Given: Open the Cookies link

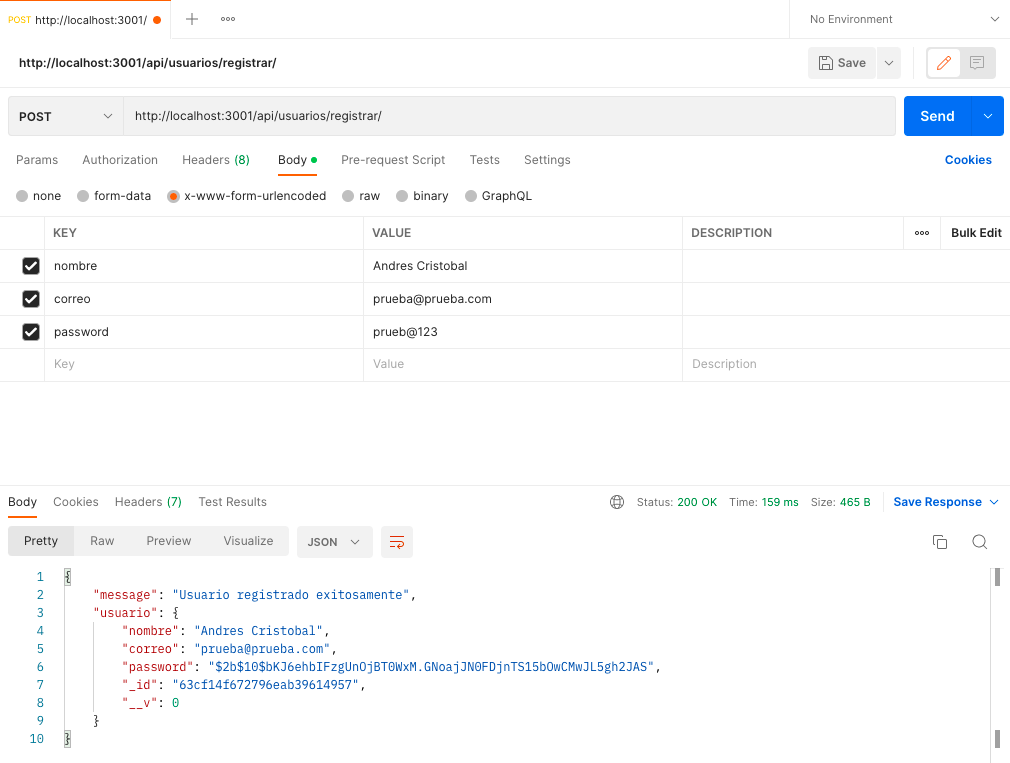Looking at the screenshot, I should point(968,160).
